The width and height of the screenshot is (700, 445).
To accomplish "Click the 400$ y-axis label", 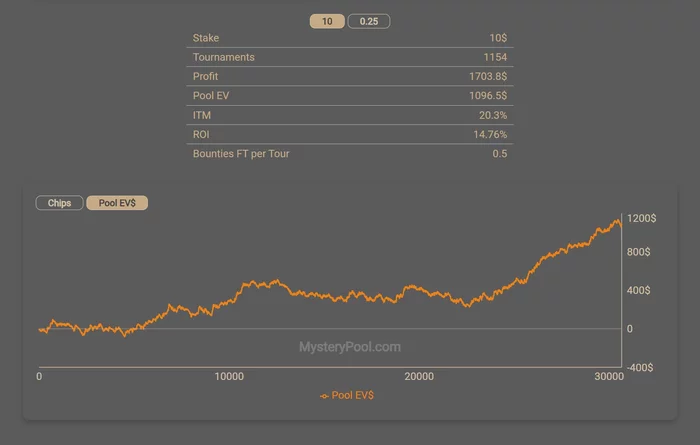I will 638,290.
